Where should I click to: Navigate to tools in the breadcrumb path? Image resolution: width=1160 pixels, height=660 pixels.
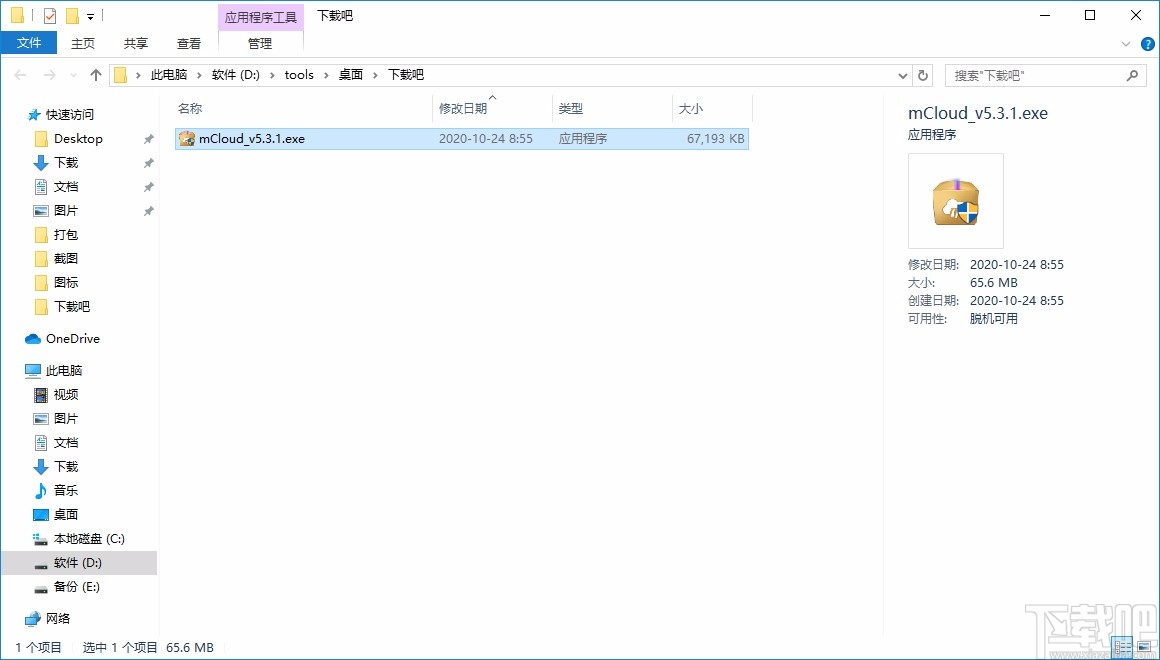[x=299, y=74]
